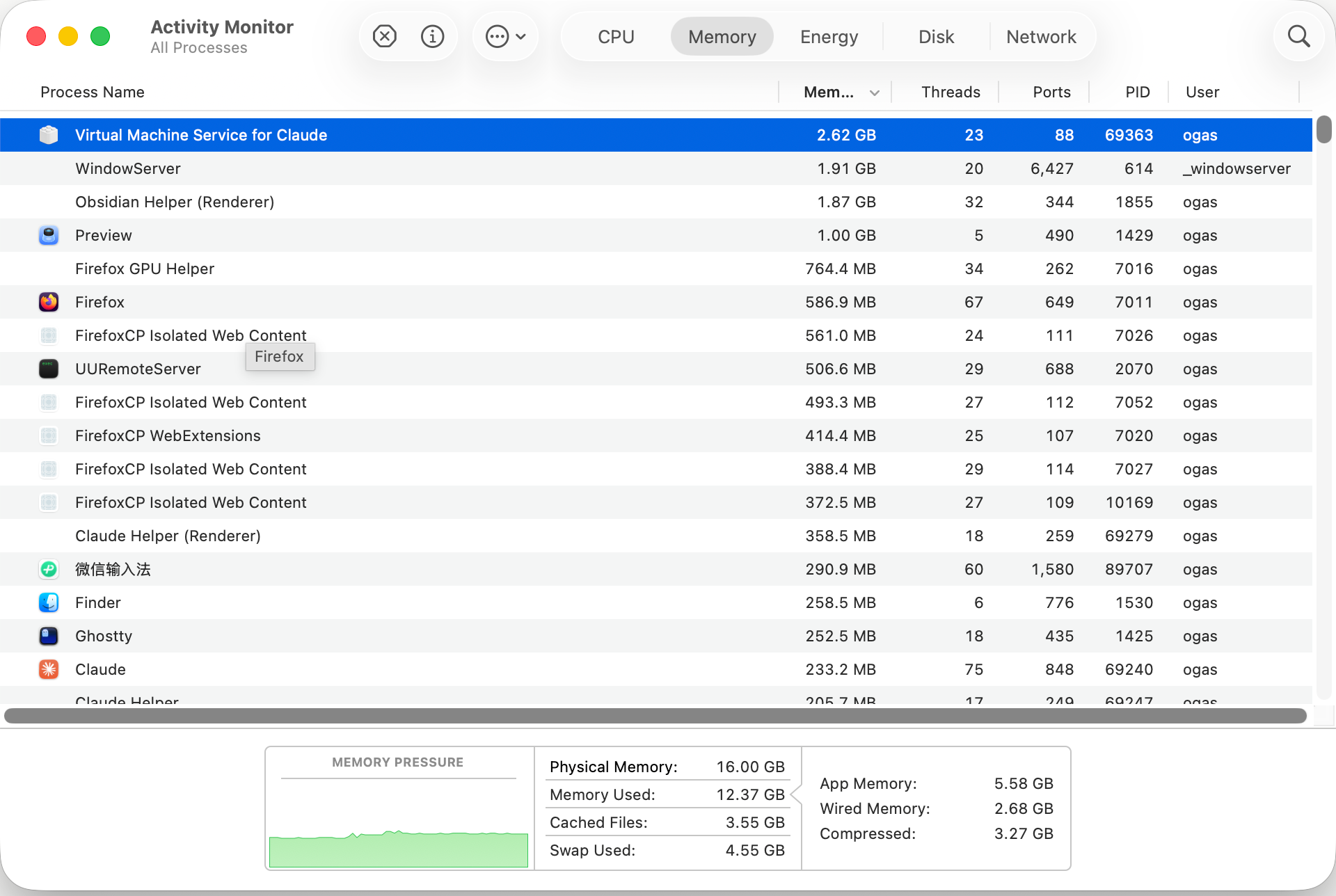This screenshot has height=896, width=1336.
Task: Open the ellipsis More actions dropdown
Action: (505, 36)
